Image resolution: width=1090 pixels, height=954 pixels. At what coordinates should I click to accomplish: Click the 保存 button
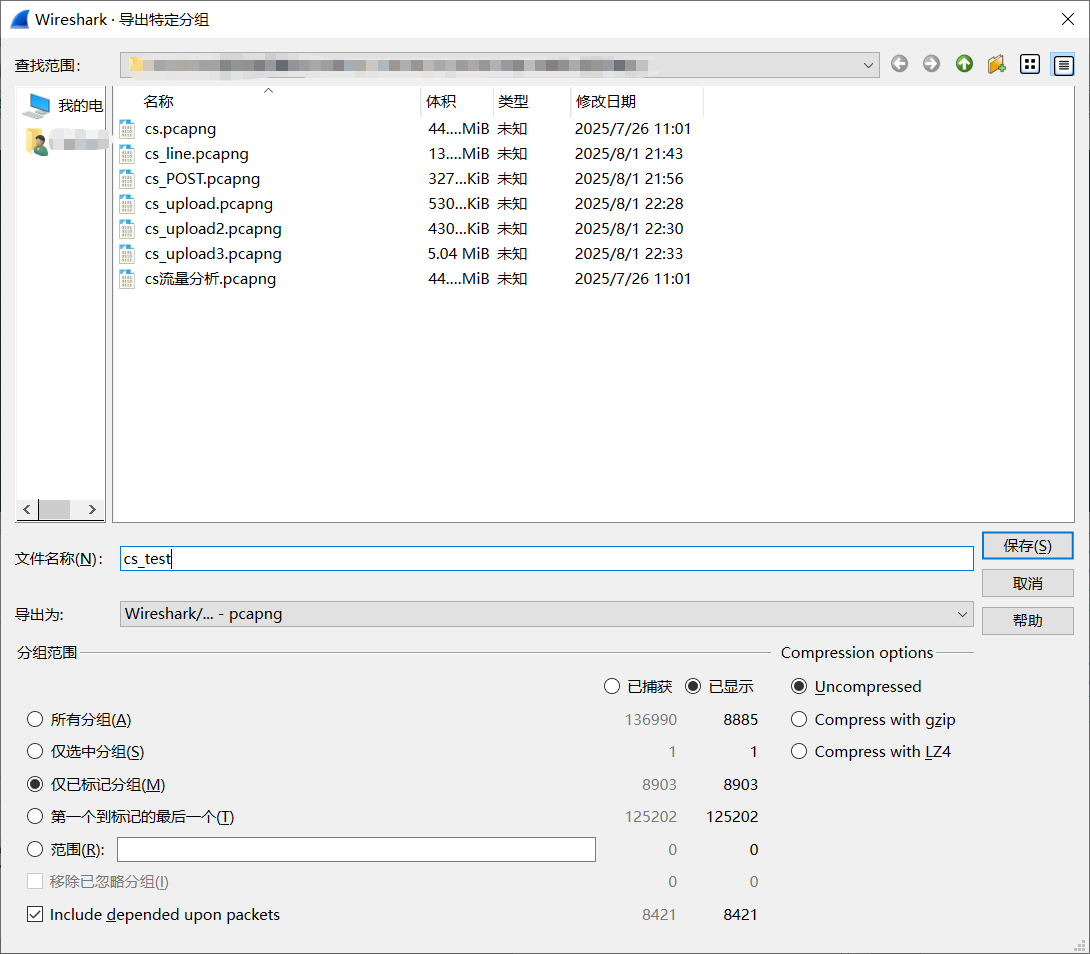(1027, 546)
